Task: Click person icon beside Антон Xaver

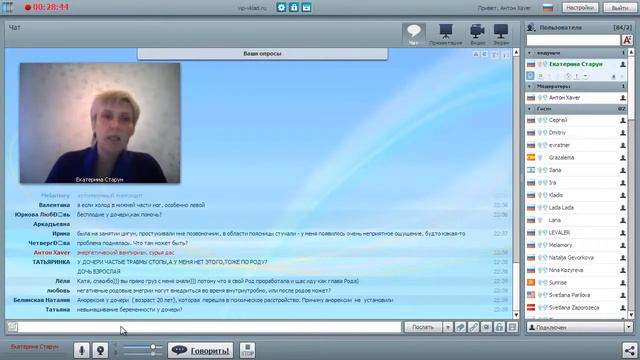Action: point(622,98)
